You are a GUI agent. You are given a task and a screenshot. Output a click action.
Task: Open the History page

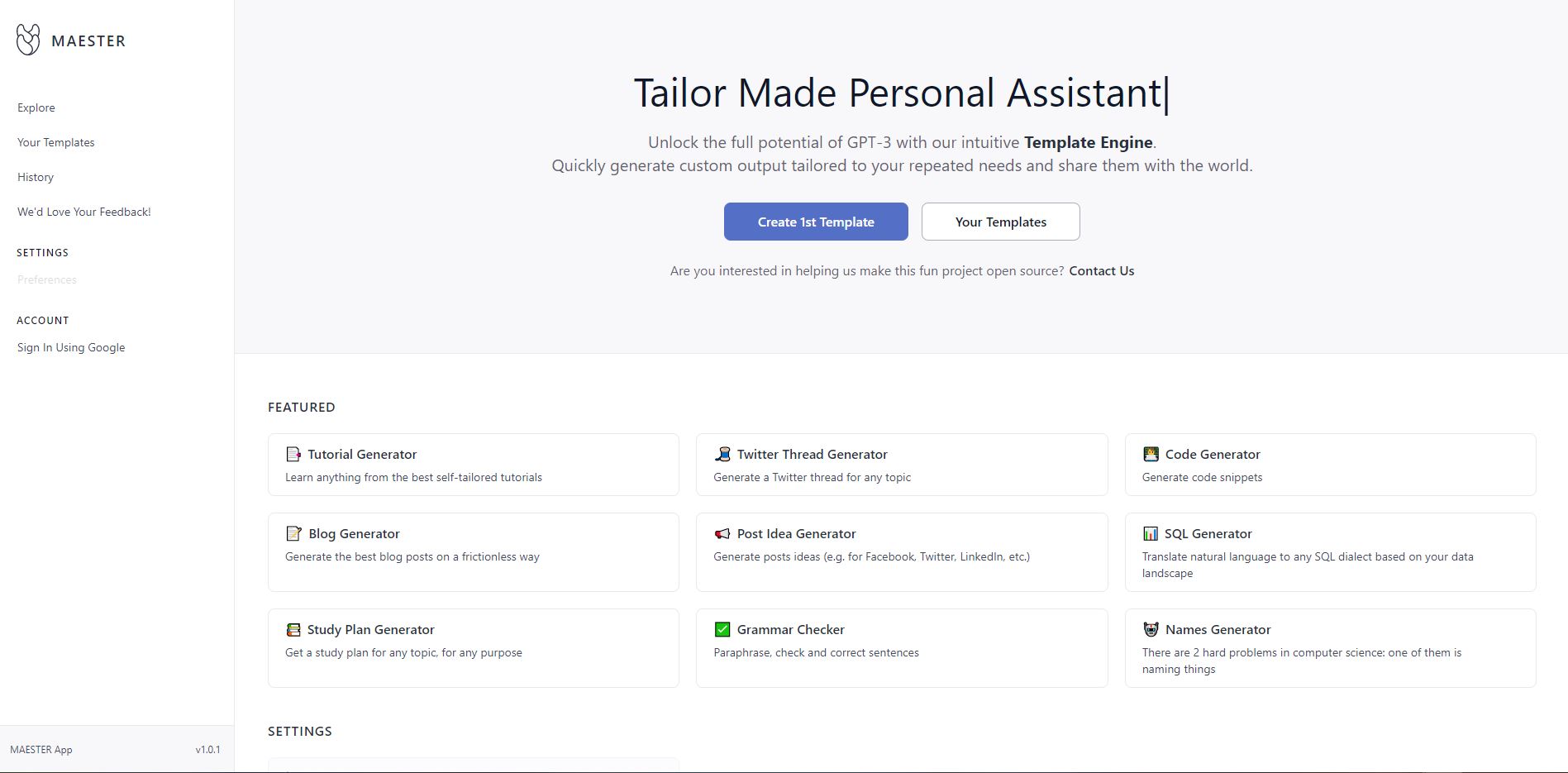click(x=36, y=177)
